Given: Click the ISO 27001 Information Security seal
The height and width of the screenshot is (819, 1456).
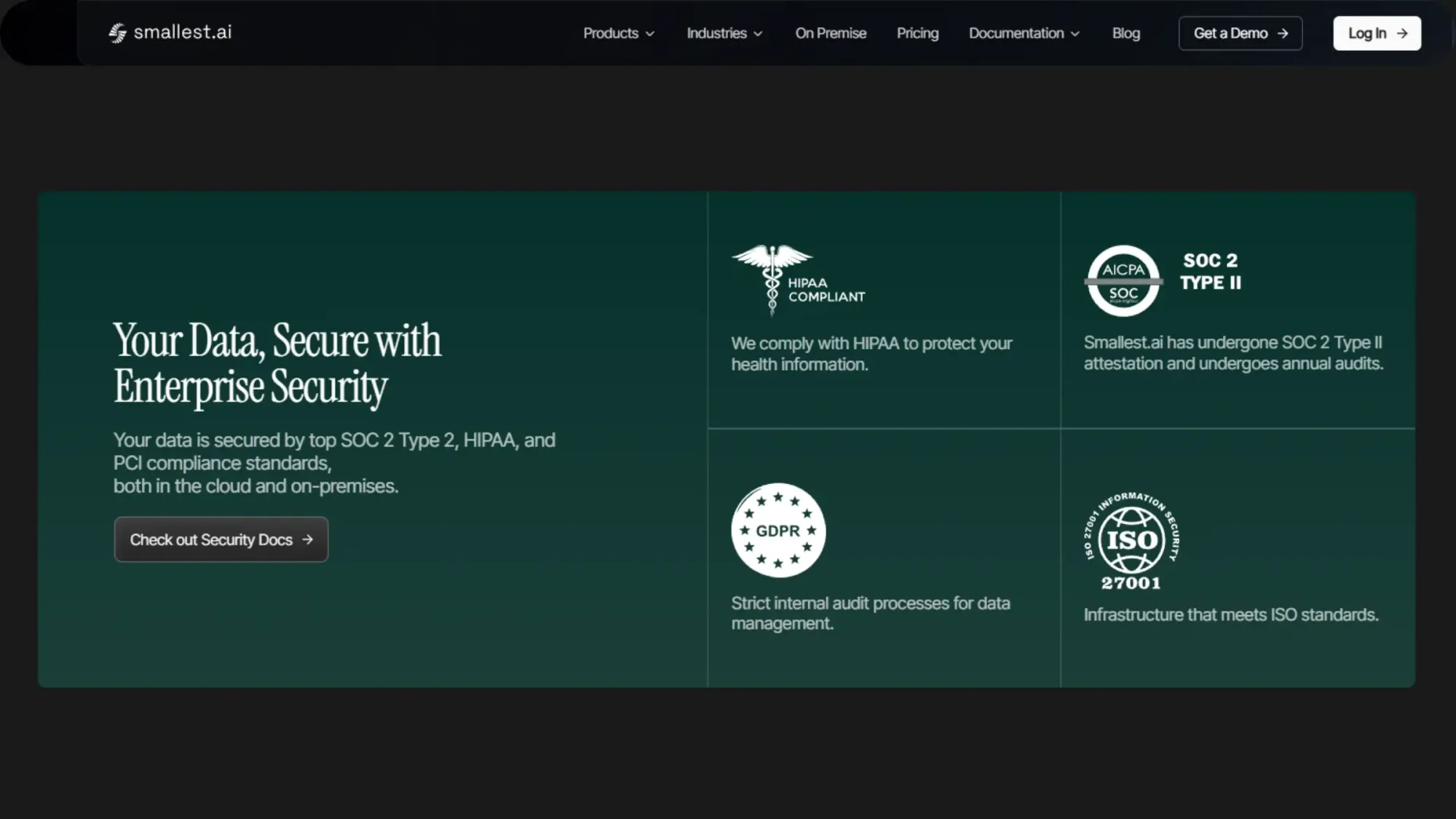Looking at the screenshot, I should click(x=1131, y=540).
